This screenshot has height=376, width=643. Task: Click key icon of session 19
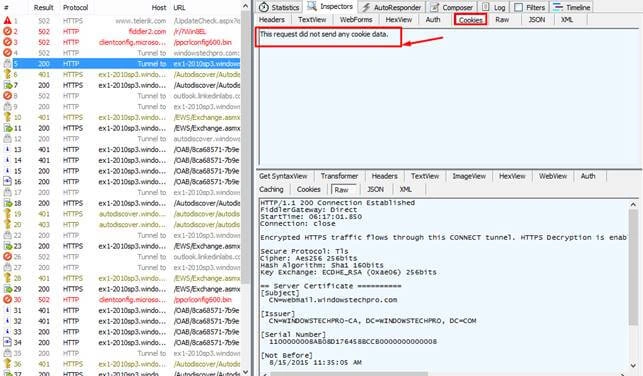(x=7, y=214)
